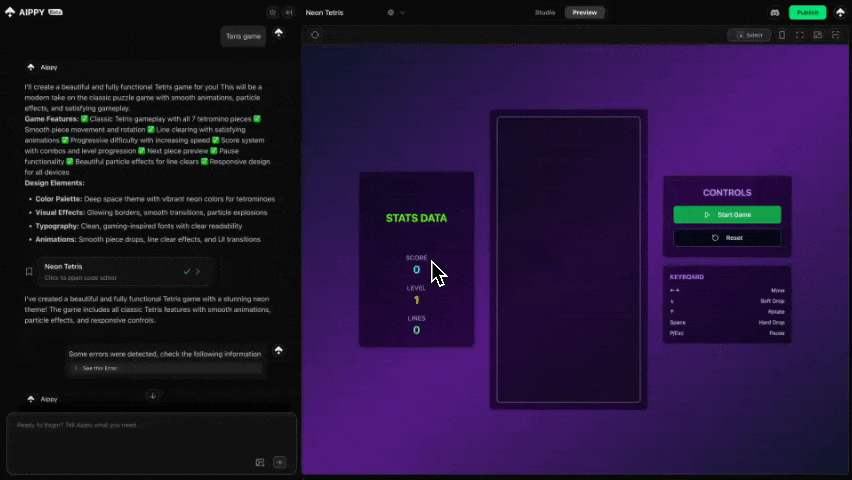Click the Start Game button
Screen dimensions: 852x480
point(727,215)
